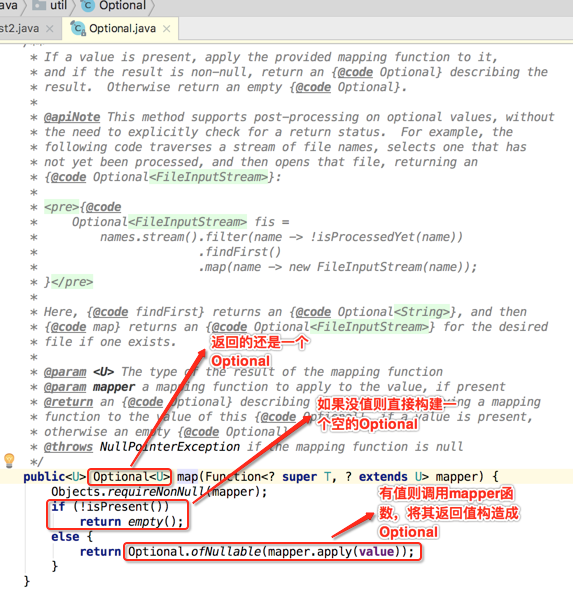The image size is (573, 598).
Task: Click 'Optional<U>' return type in signature
Action: (130, 476)
